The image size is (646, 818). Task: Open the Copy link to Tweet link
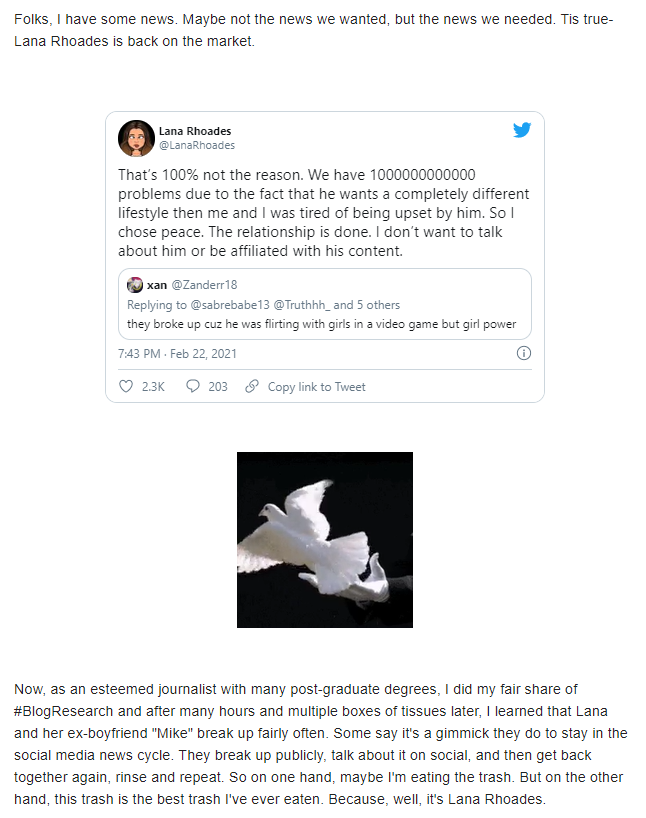click(x=316, y=387)
